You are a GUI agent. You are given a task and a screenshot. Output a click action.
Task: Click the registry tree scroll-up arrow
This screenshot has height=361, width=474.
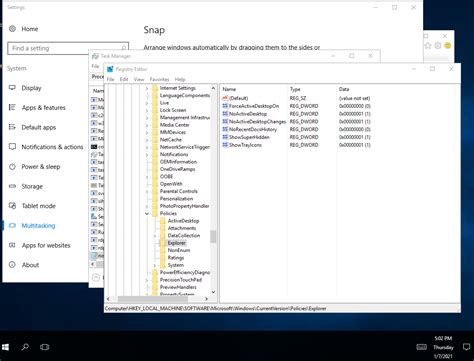pyautogui.click(x=213, y=88)
